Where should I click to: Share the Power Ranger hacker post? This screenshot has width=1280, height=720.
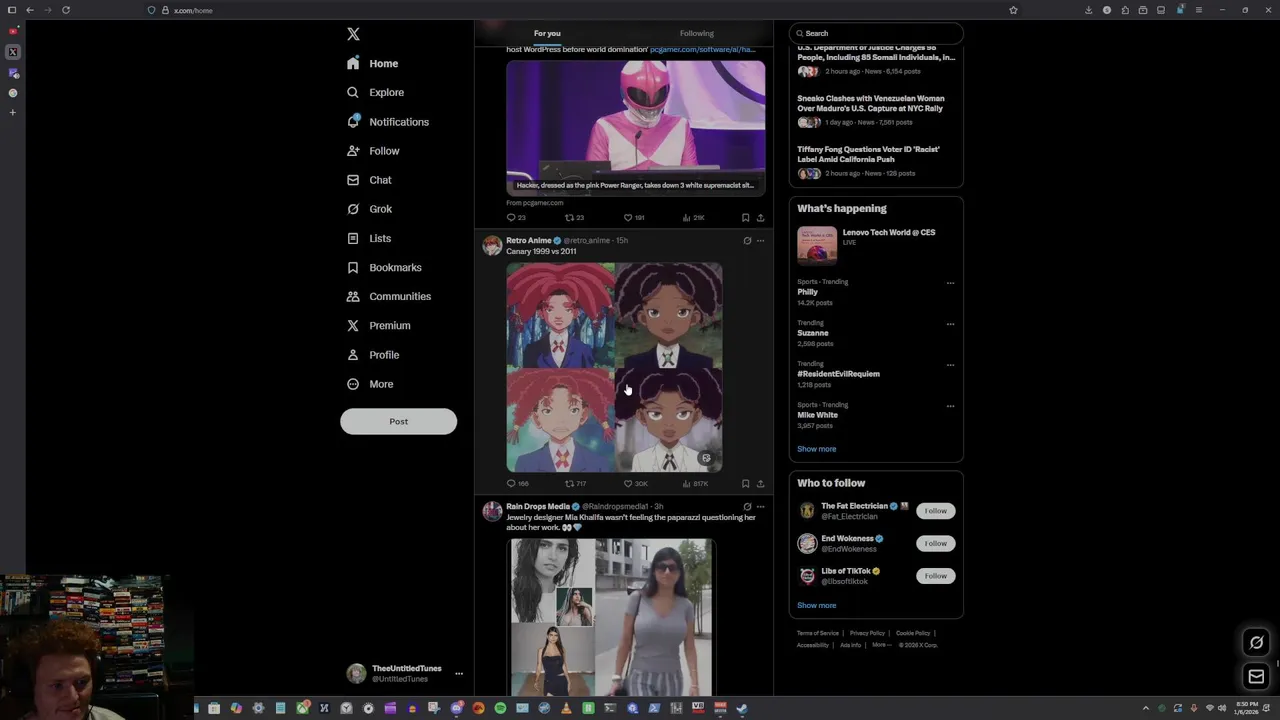(760, 218)
